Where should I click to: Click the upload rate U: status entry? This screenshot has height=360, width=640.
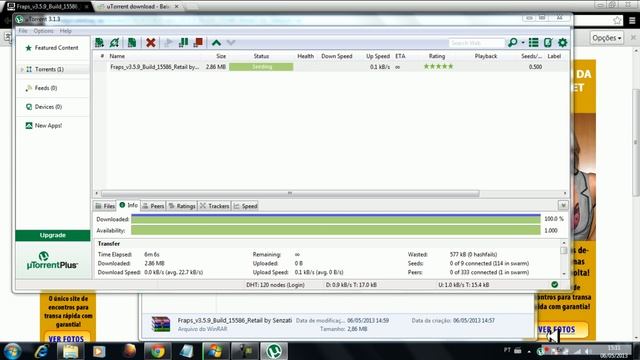point(464,285)
